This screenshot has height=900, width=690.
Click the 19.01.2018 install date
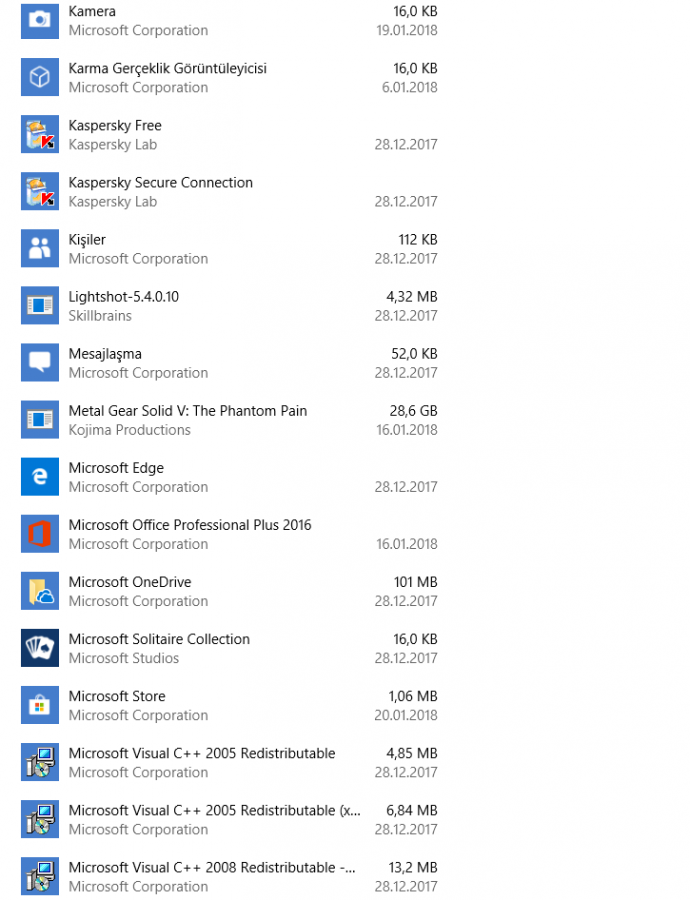(406, 30)
